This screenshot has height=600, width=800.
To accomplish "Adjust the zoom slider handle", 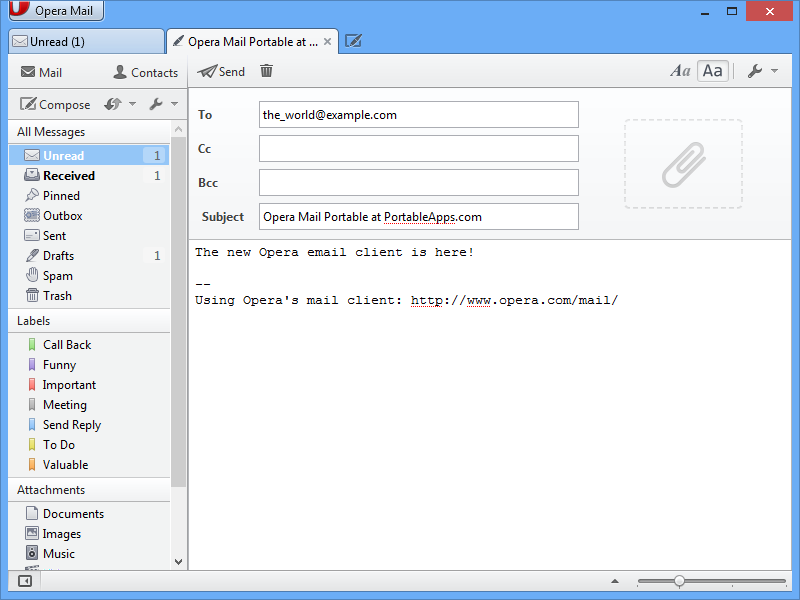I will pos(679,581).
